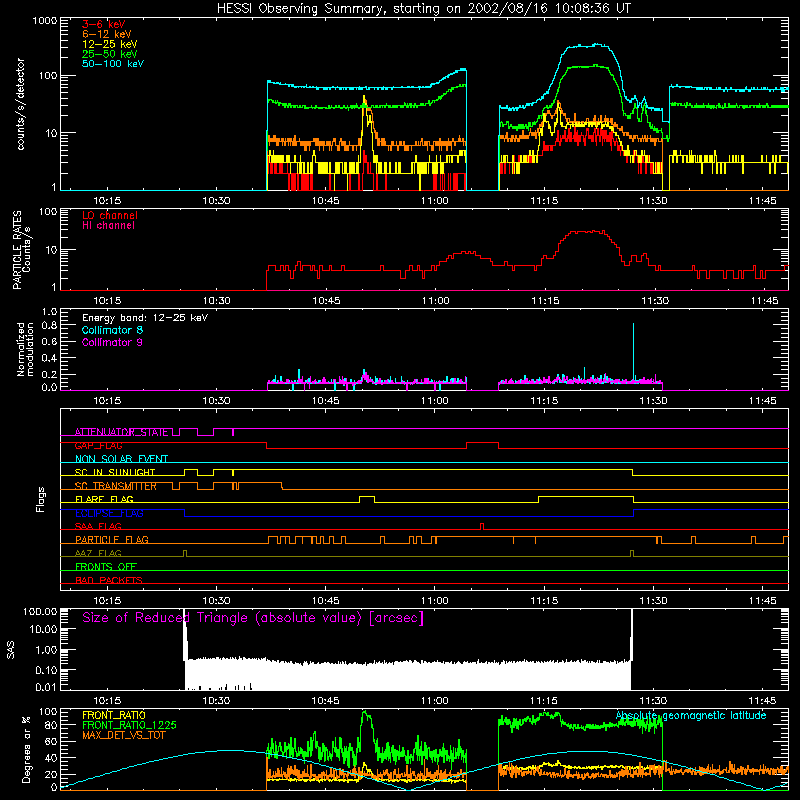Click the GAP_FLAG label
Viewport: 800px width, 800px height.
[x=98, y=445]
